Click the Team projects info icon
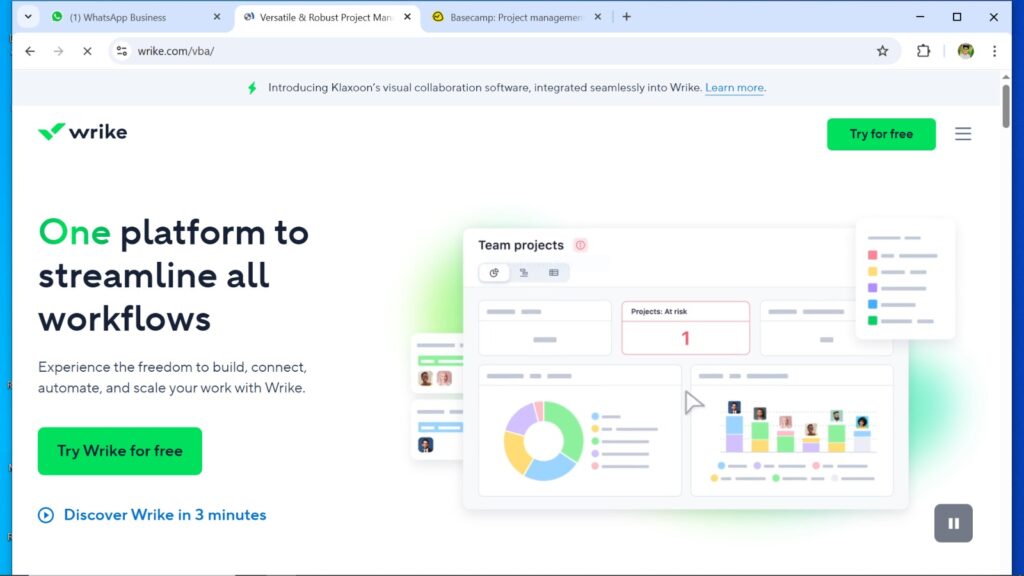 [580, 245]
